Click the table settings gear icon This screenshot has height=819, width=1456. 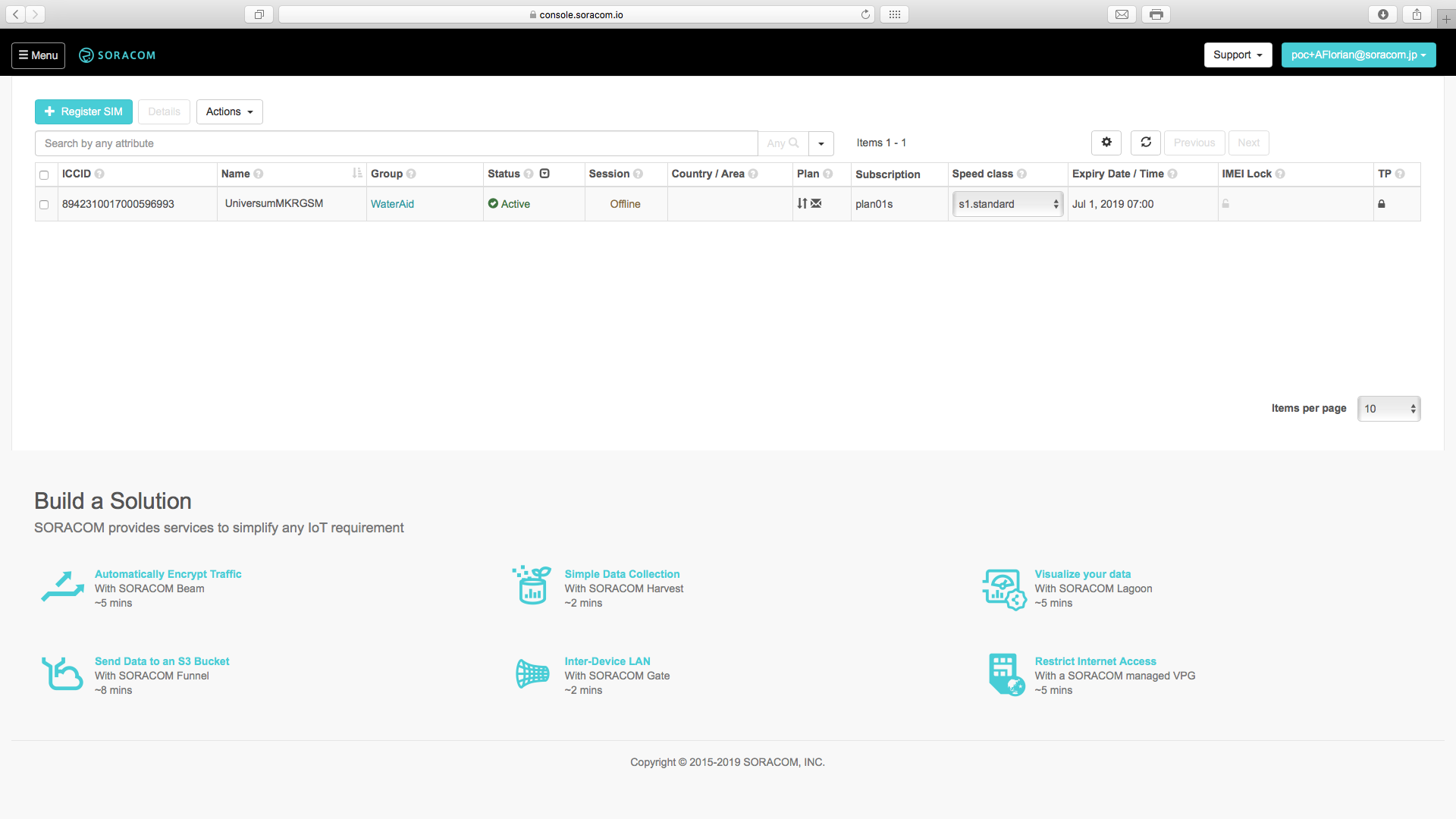tap(1106, 143)
